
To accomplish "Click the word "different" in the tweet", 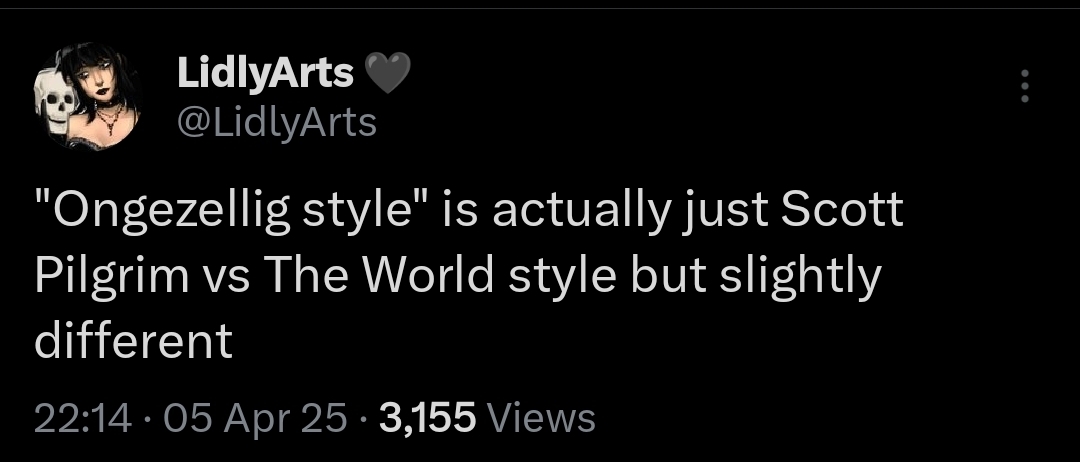I will 133,340.
